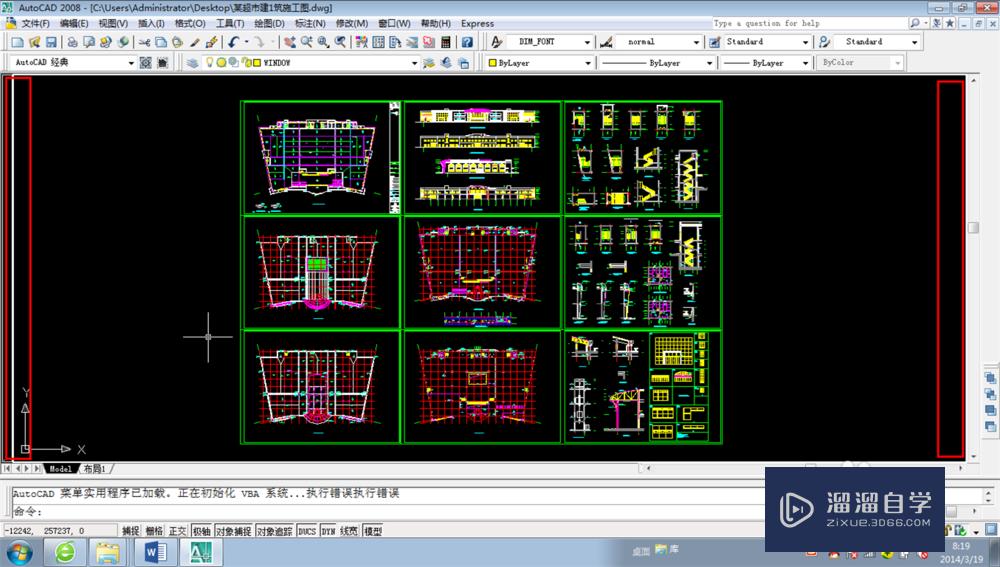
Task: Click the blue Help question mark icon
Action: [x=467, y=42]
